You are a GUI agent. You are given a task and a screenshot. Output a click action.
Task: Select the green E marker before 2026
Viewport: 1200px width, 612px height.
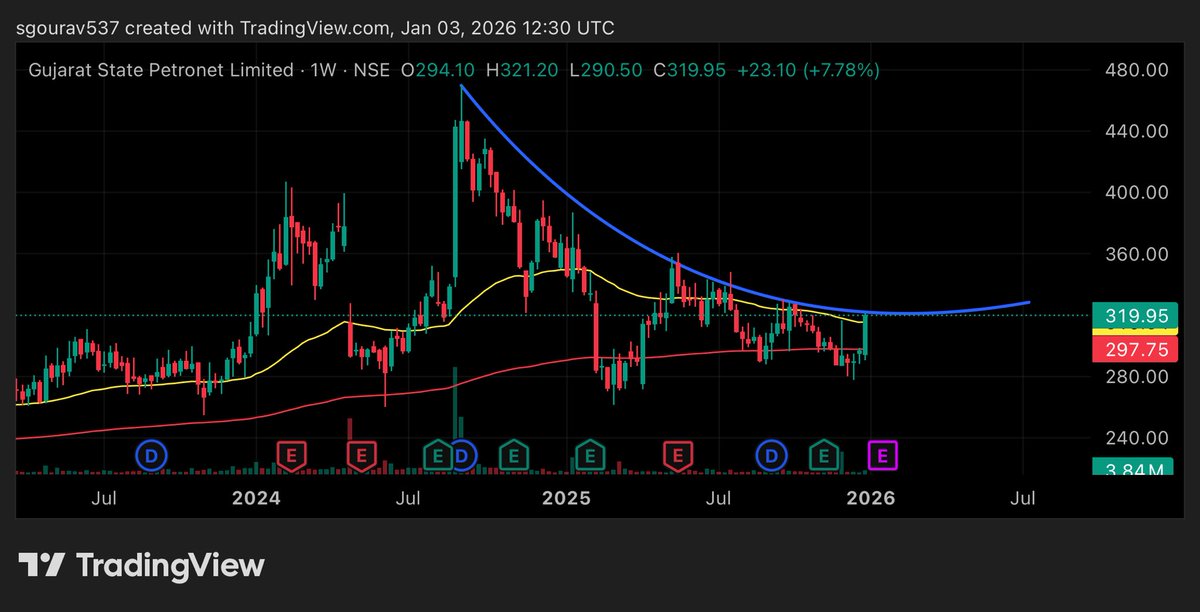click(824, 456)
